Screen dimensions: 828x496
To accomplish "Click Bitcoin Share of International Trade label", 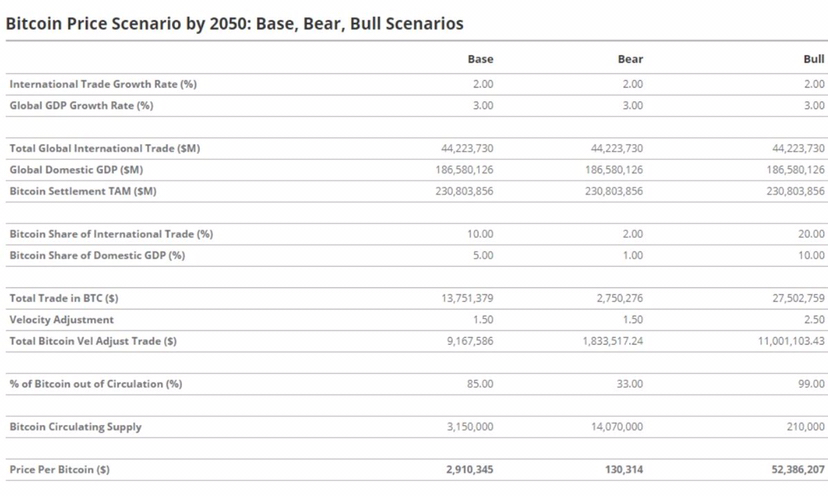I will [112, 234].
